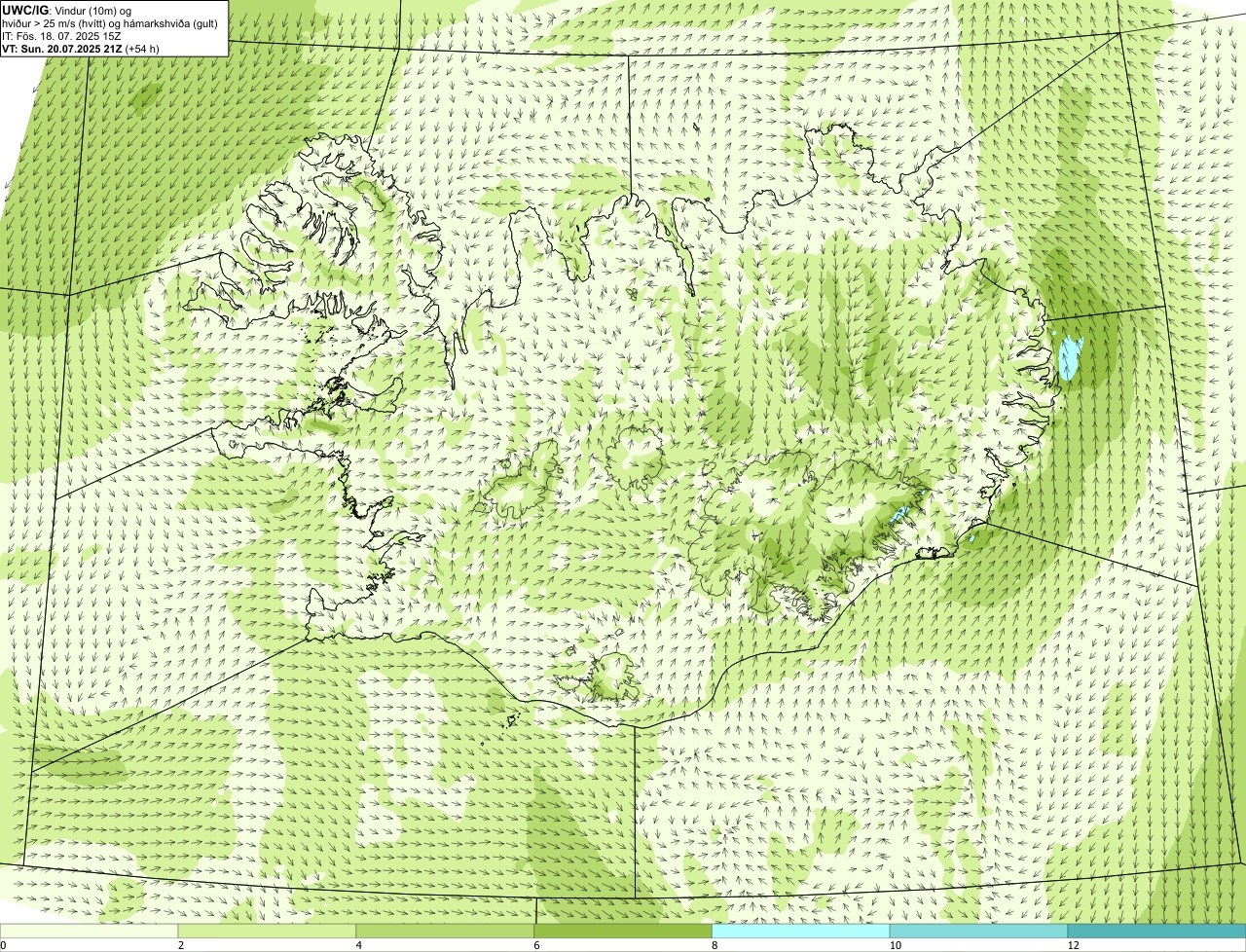Click the 6–8 m/s legend color band

pyautogui.click(x=624, y=931)
